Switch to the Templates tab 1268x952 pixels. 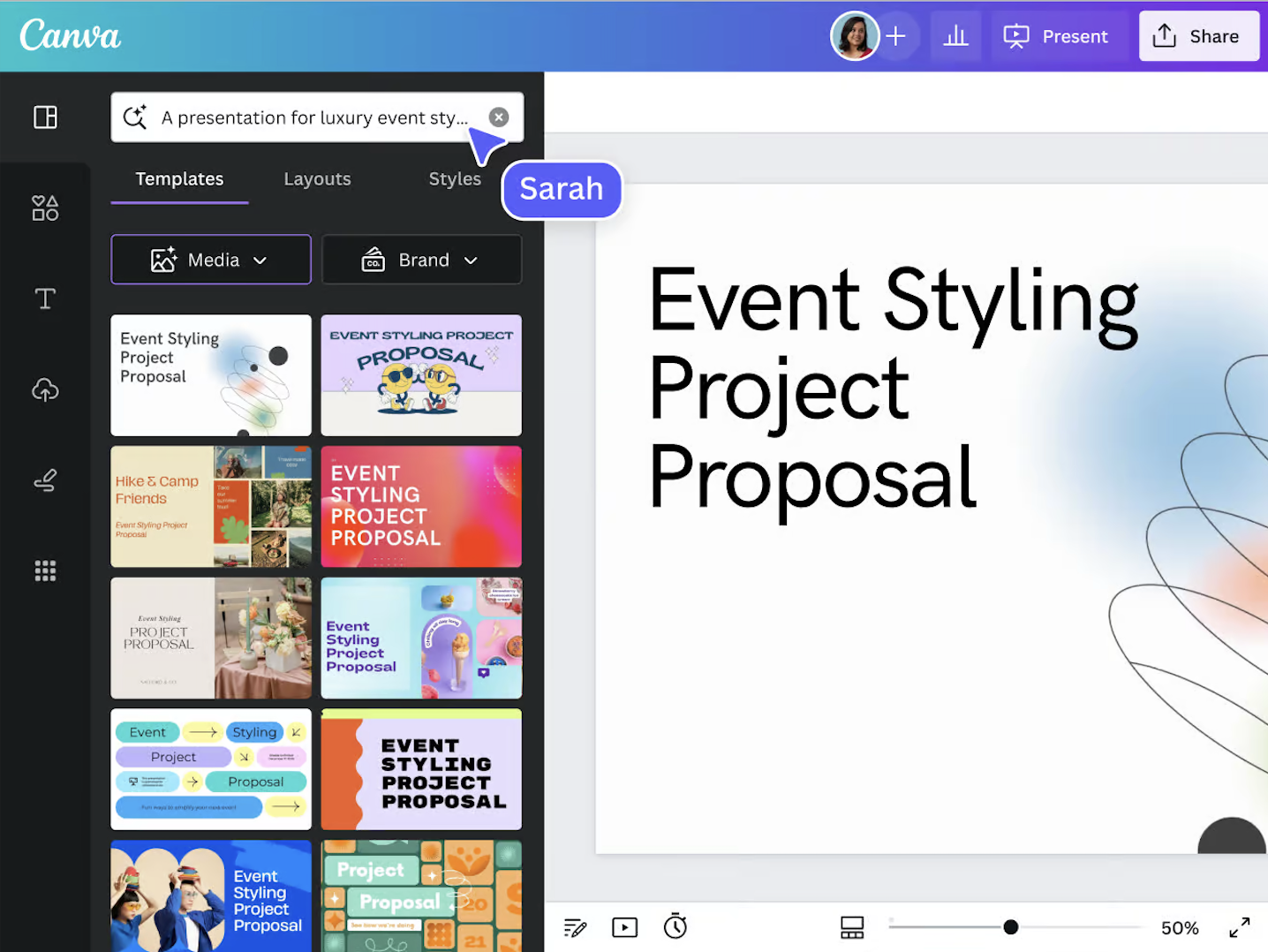point(179,178)
